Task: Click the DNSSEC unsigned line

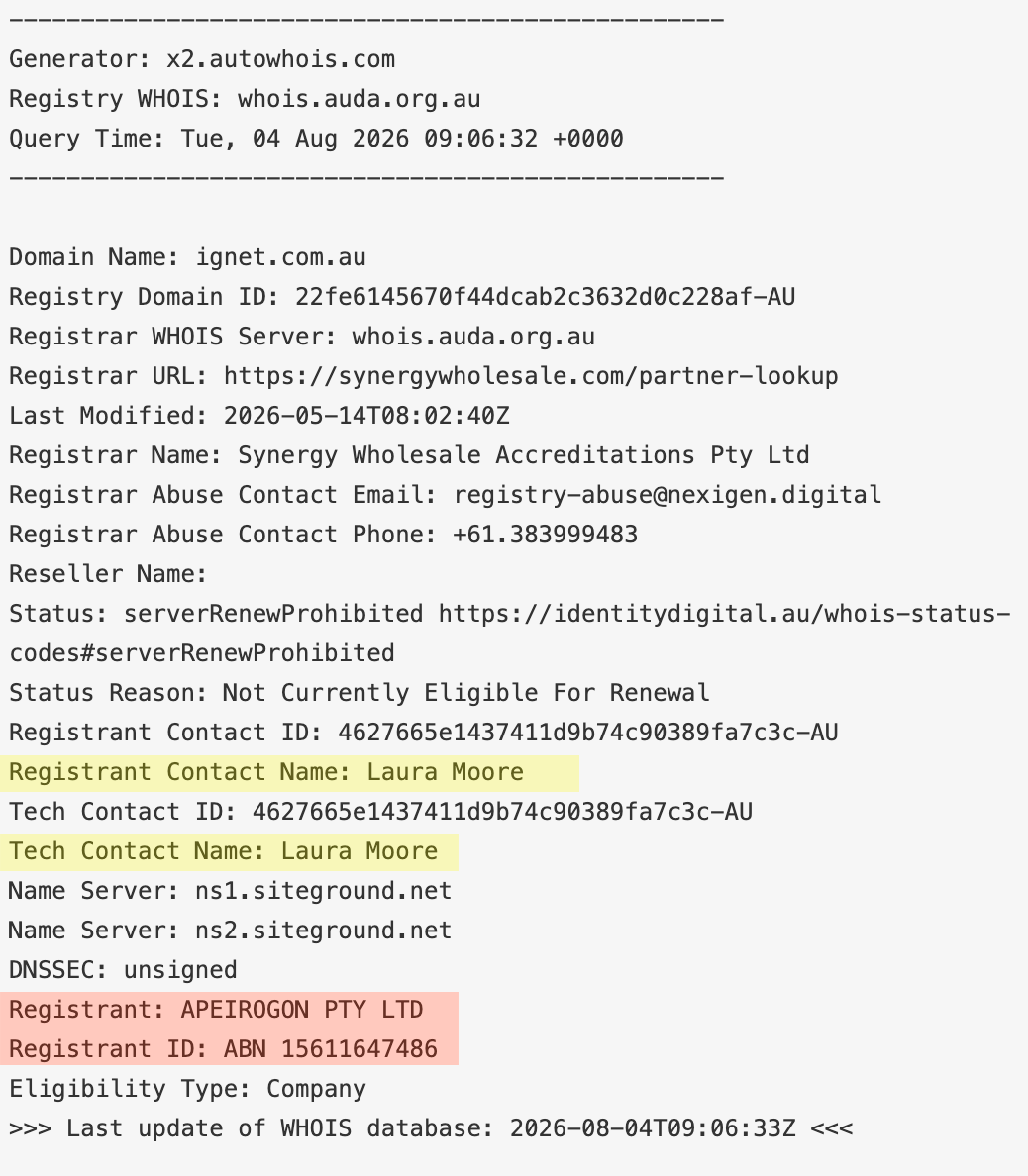Action: tap(123, 970)
